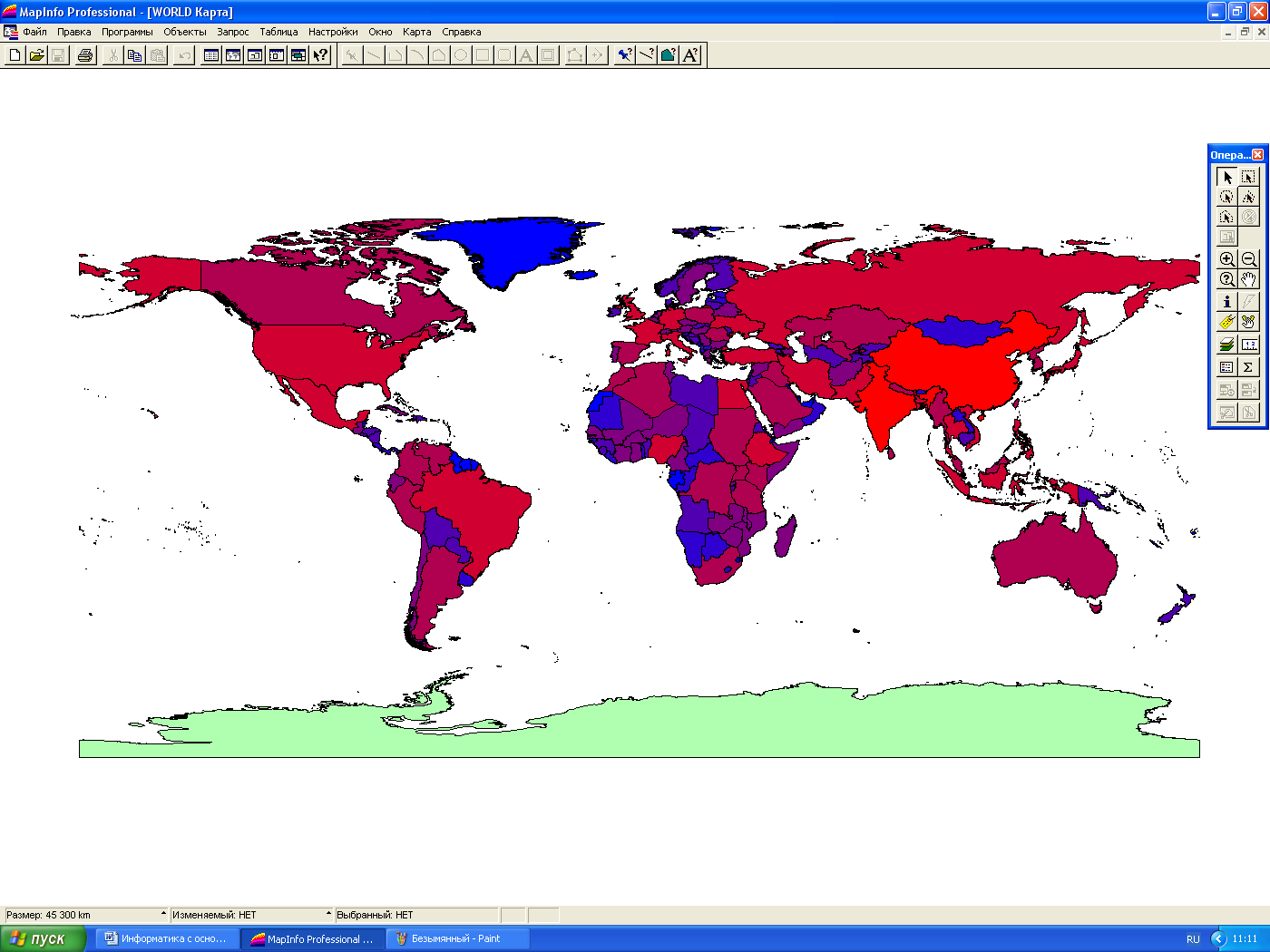The image size is (1270, 952).
Task: Open Layer Control from Operations panel
Action: (x=1226, y=345)
